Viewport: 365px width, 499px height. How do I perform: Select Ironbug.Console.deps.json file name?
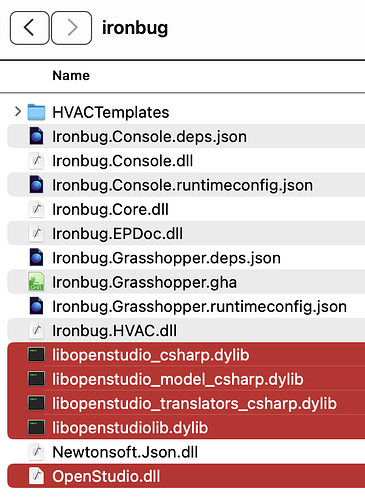[x=149, y=137]
